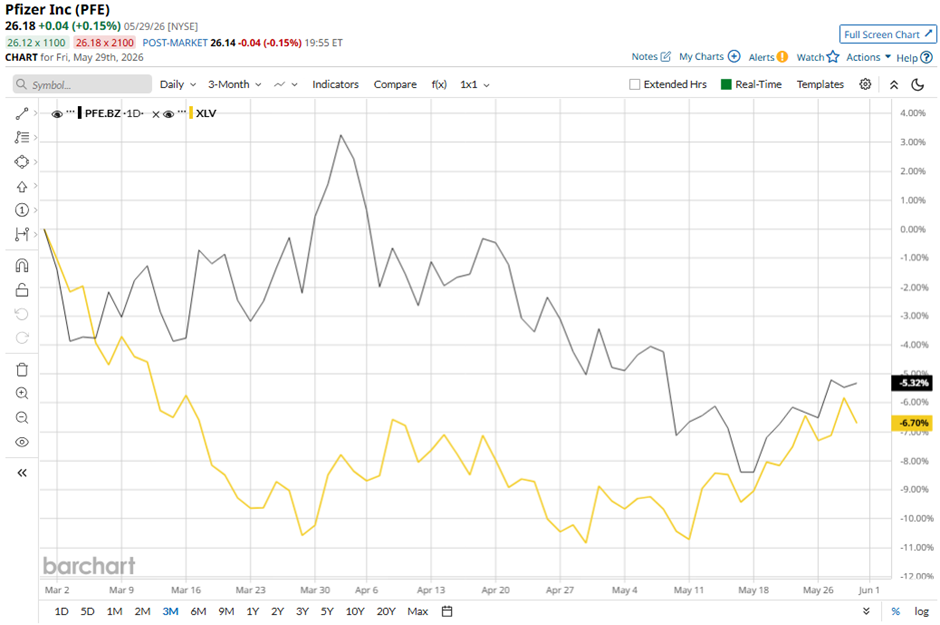Collapse the header with double up chevron

(894, 84)
